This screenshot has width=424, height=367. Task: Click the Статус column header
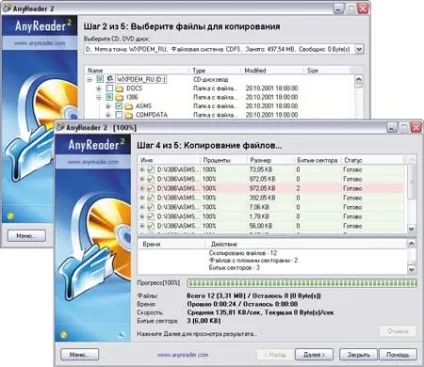pos(373,160)
